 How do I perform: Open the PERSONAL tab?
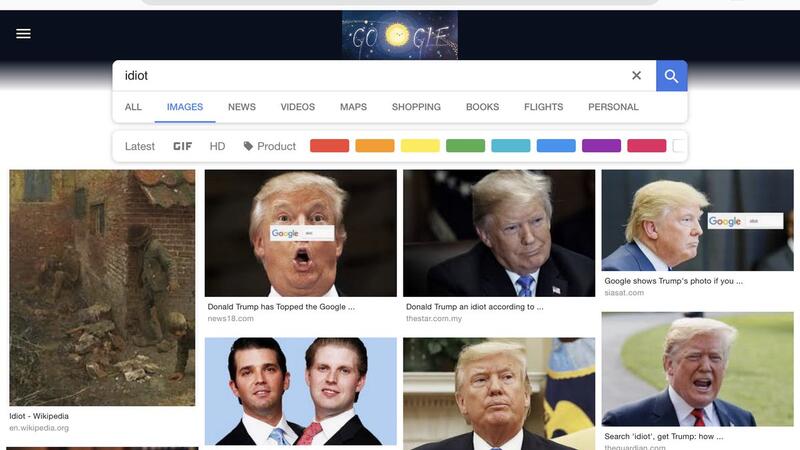coord(613,107)
